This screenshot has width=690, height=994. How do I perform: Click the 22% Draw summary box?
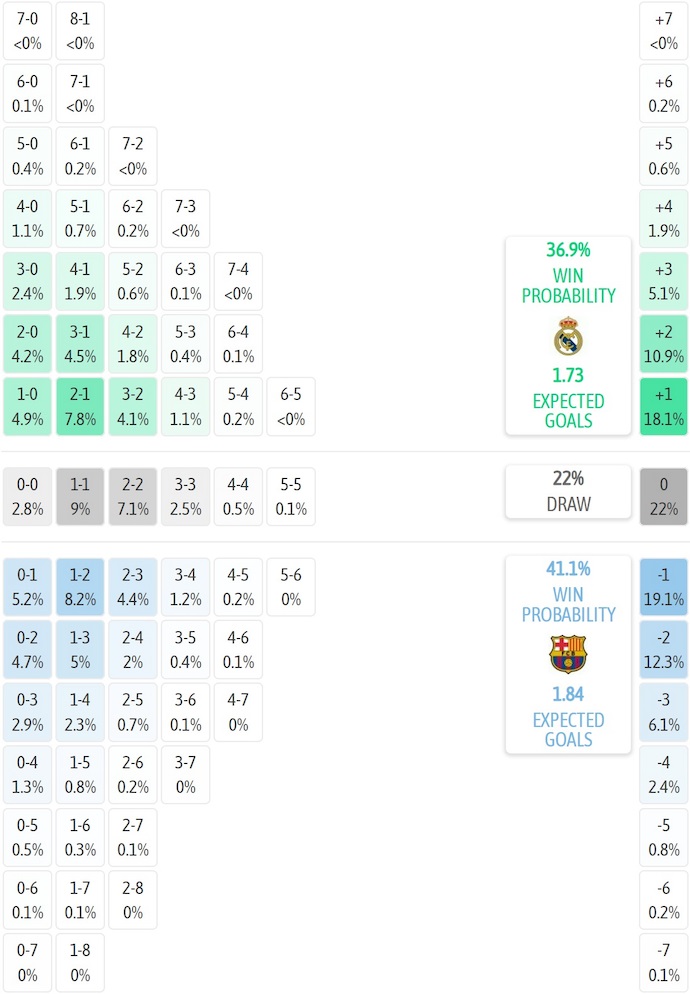(x=568, y=492)
